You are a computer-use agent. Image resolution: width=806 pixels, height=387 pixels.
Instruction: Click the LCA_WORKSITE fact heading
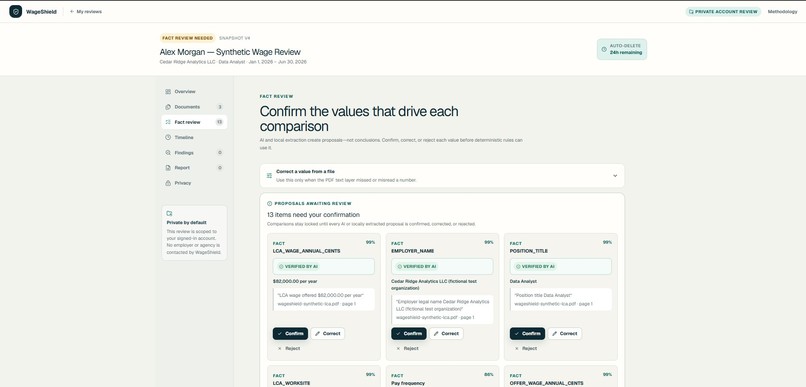tap(291, 383)
